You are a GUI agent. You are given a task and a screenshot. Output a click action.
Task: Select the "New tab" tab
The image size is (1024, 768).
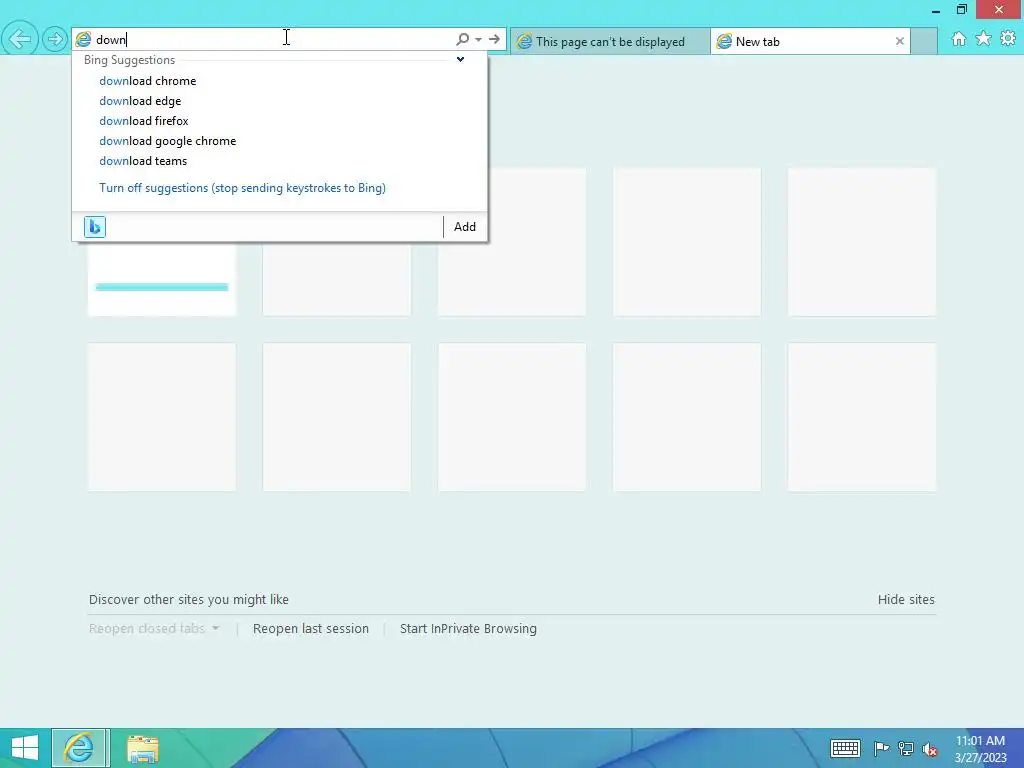pyautogui.click(x=810, y=41)
